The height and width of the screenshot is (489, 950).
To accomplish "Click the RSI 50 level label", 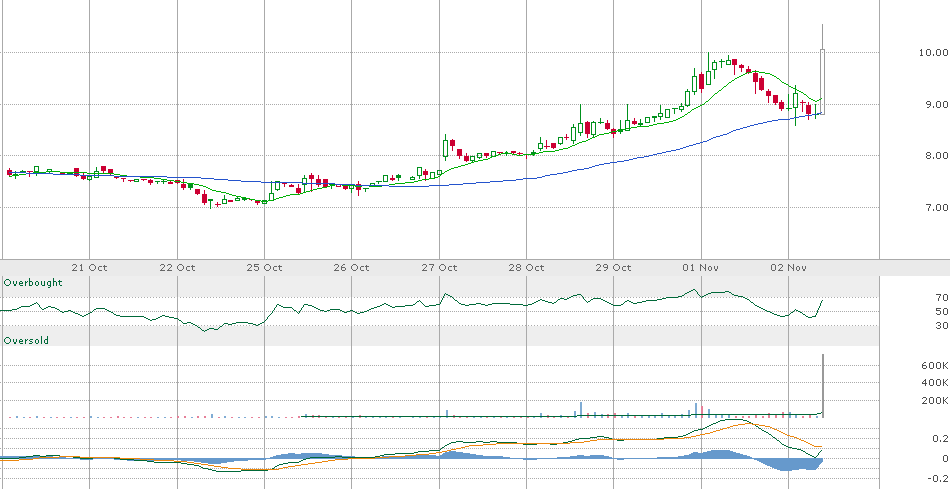I will pos(942,311).
